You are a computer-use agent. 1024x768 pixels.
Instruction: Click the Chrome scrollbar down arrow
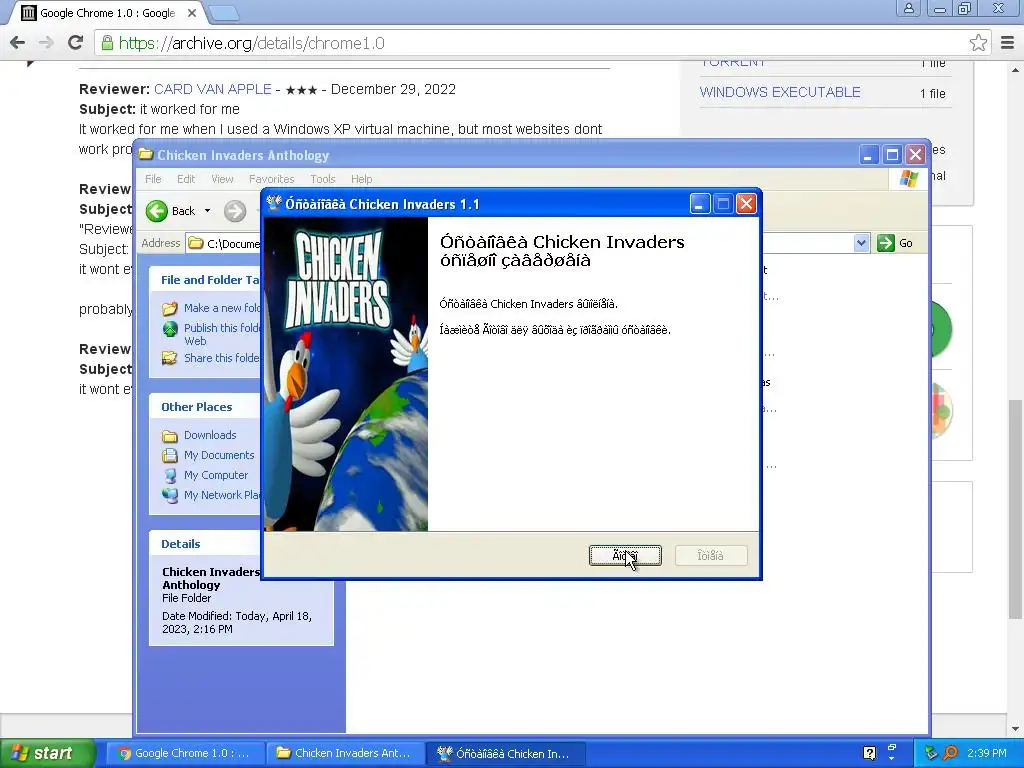[x=1016, y=729]
